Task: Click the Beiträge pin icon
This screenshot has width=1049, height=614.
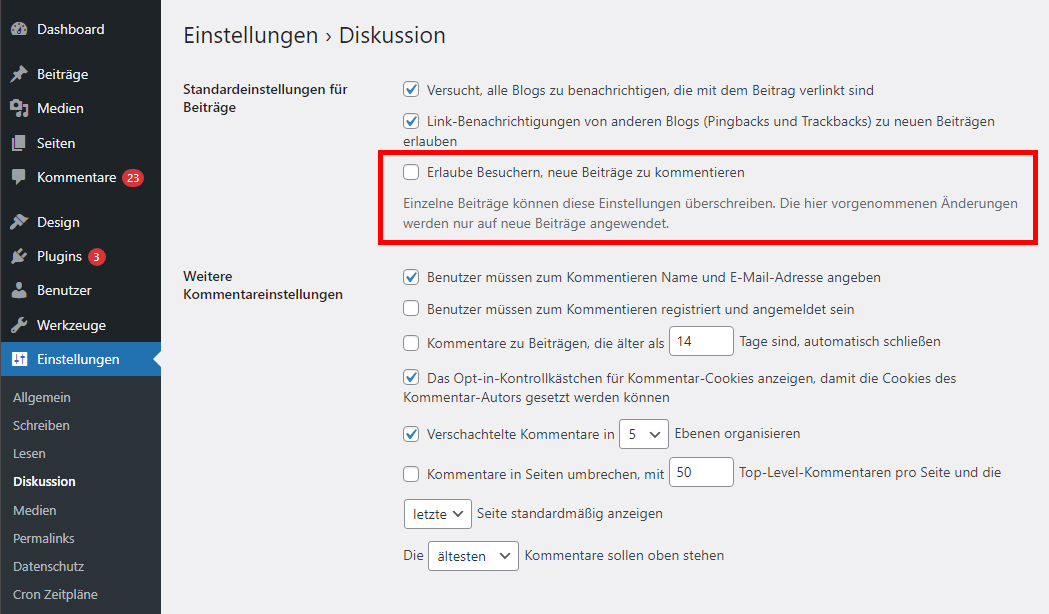Action: [x=19, y=74]
